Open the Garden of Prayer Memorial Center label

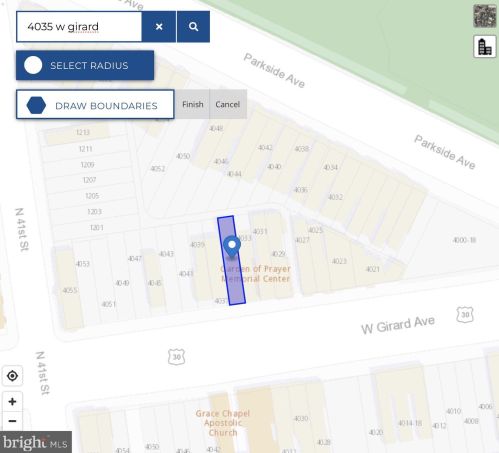(256, 274)
